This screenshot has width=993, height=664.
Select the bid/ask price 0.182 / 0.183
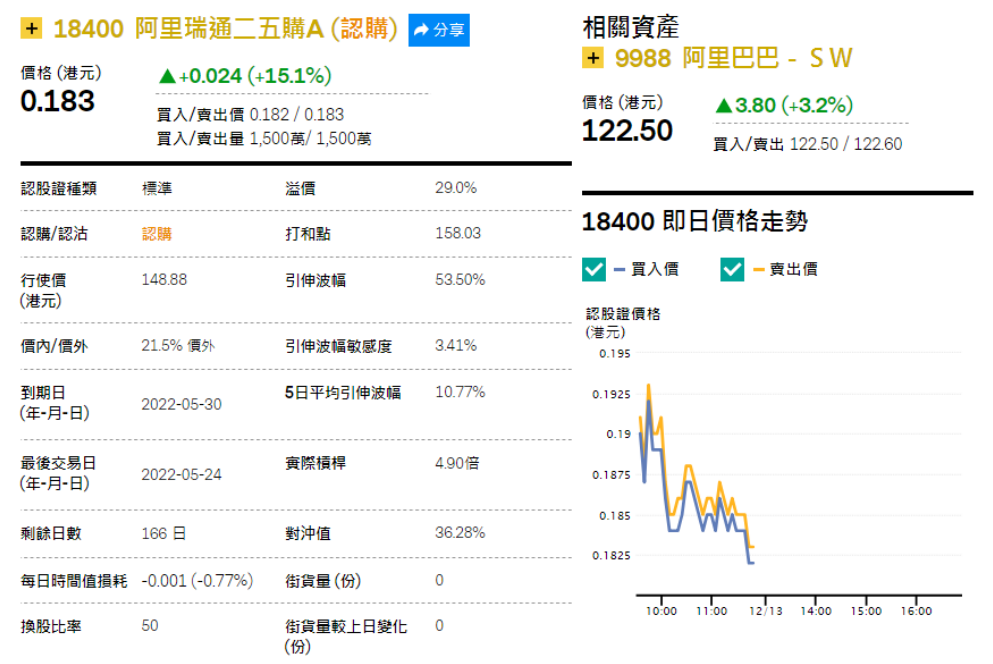[x=296, y=115]
